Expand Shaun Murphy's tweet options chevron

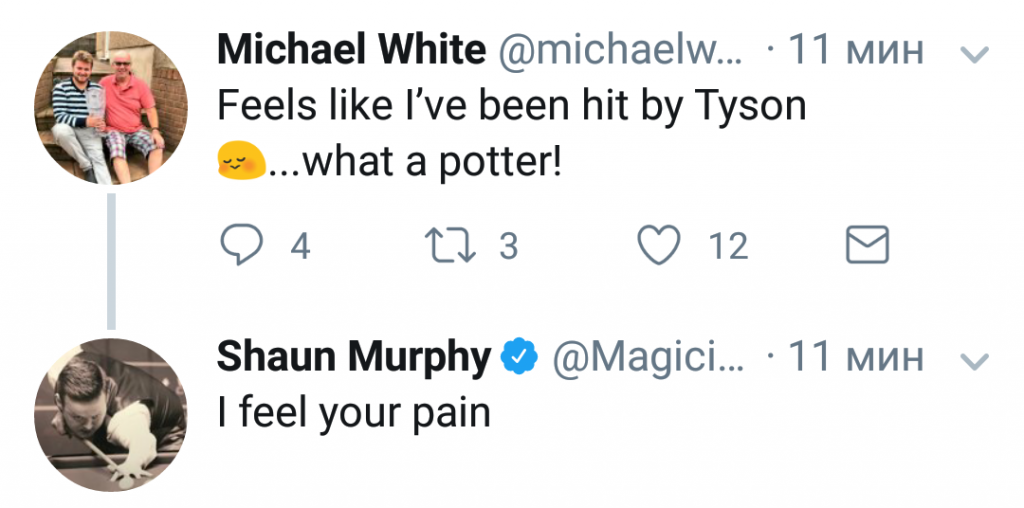[973, 360]
